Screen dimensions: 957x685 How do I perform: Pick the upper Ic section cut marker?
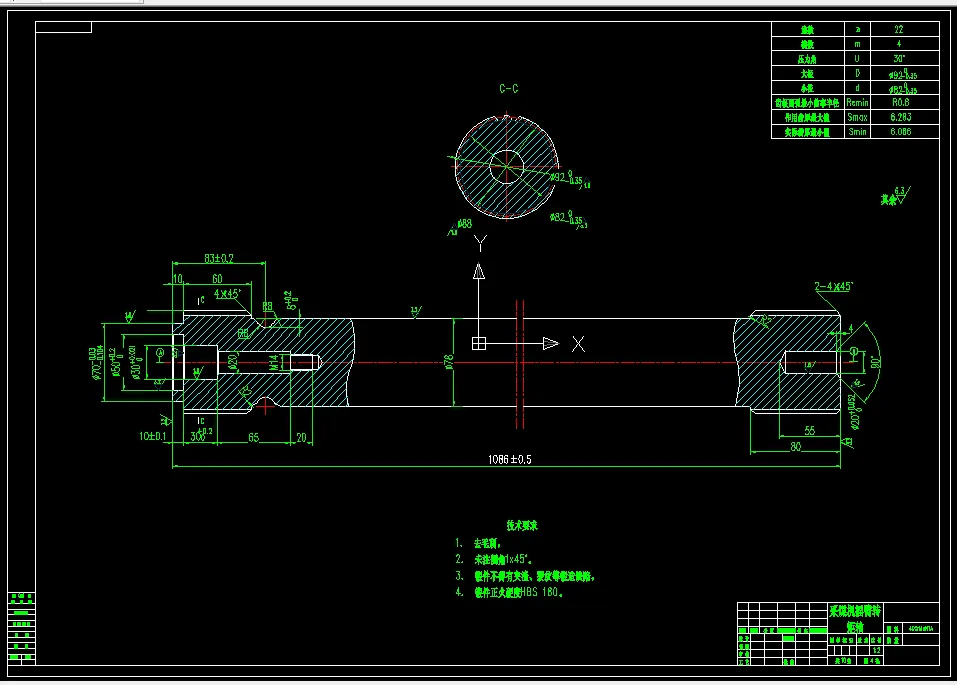click(201, 300)
